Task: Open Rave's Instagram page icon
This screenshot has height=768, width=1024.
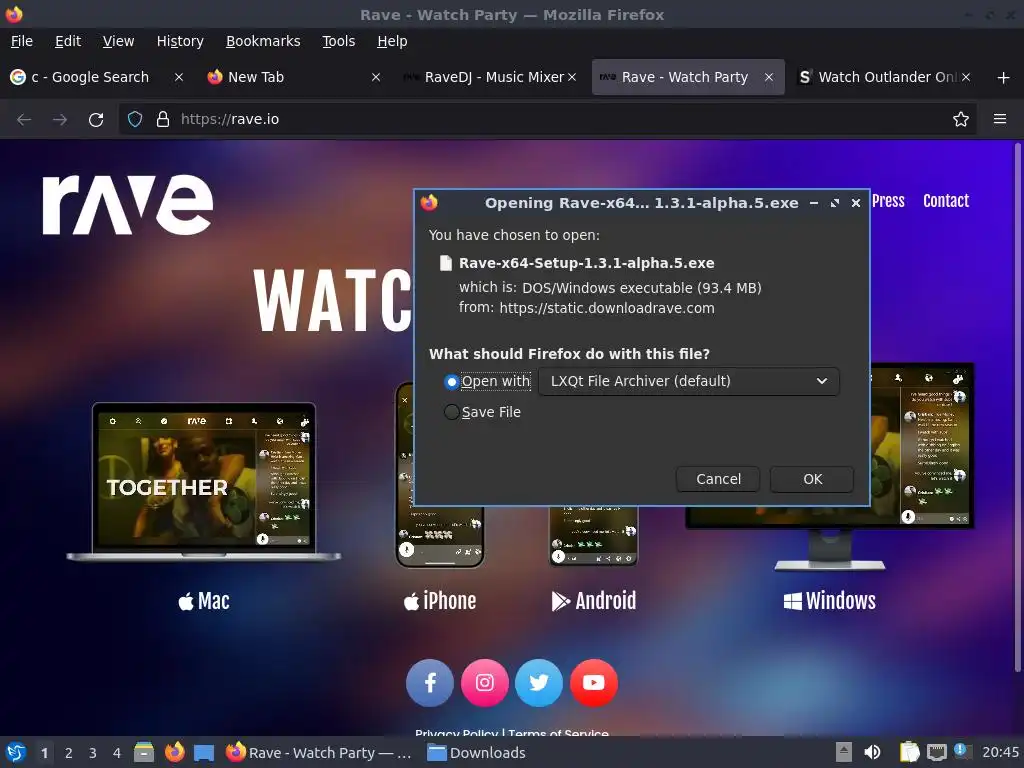Action: [485, 683]
